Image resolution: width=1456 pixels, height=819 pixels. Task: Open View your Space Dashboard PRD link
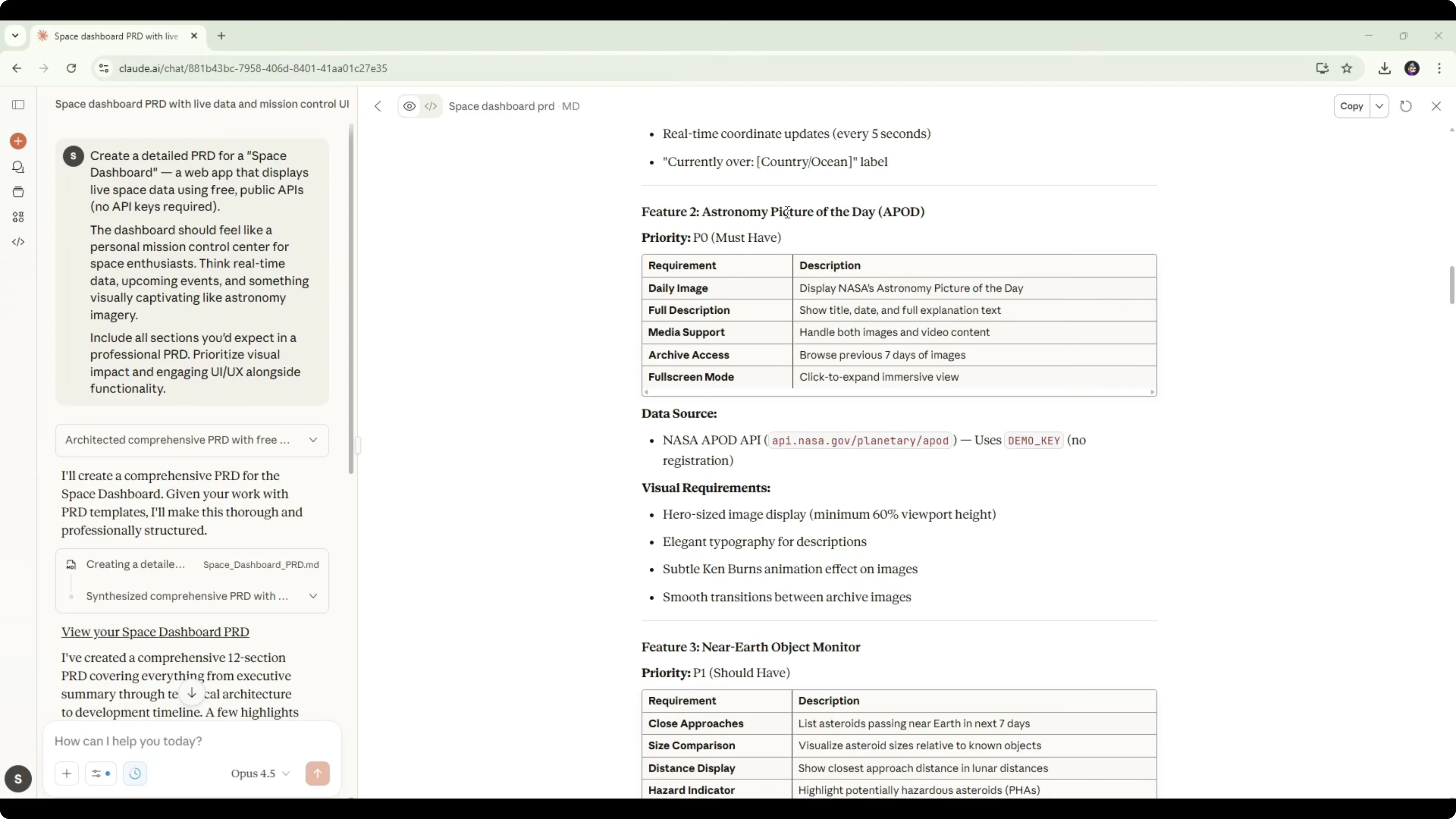(155, 632)
